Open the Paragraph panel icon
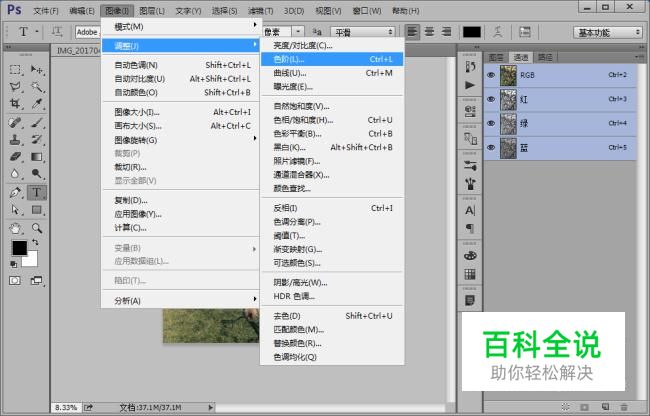 click(x=470, y=228)
